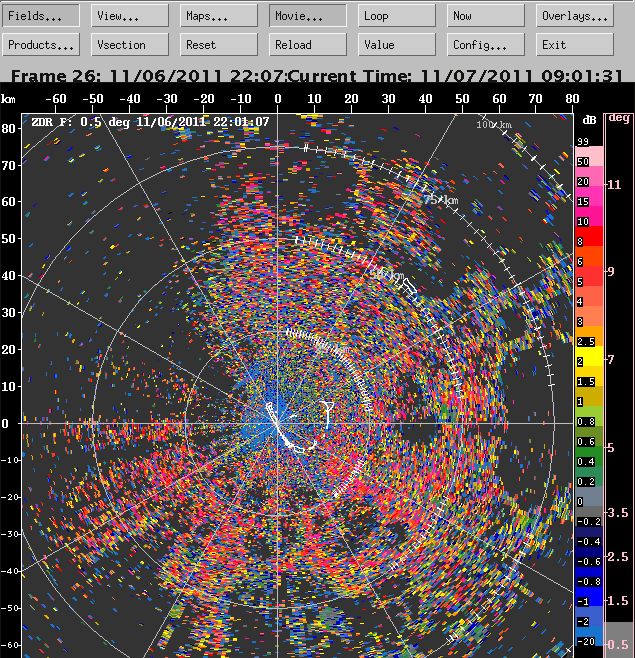The height and width of the screenshot is (658, 635).
Task: Jump to Now for current data
Action: click(x=485, y=16)
